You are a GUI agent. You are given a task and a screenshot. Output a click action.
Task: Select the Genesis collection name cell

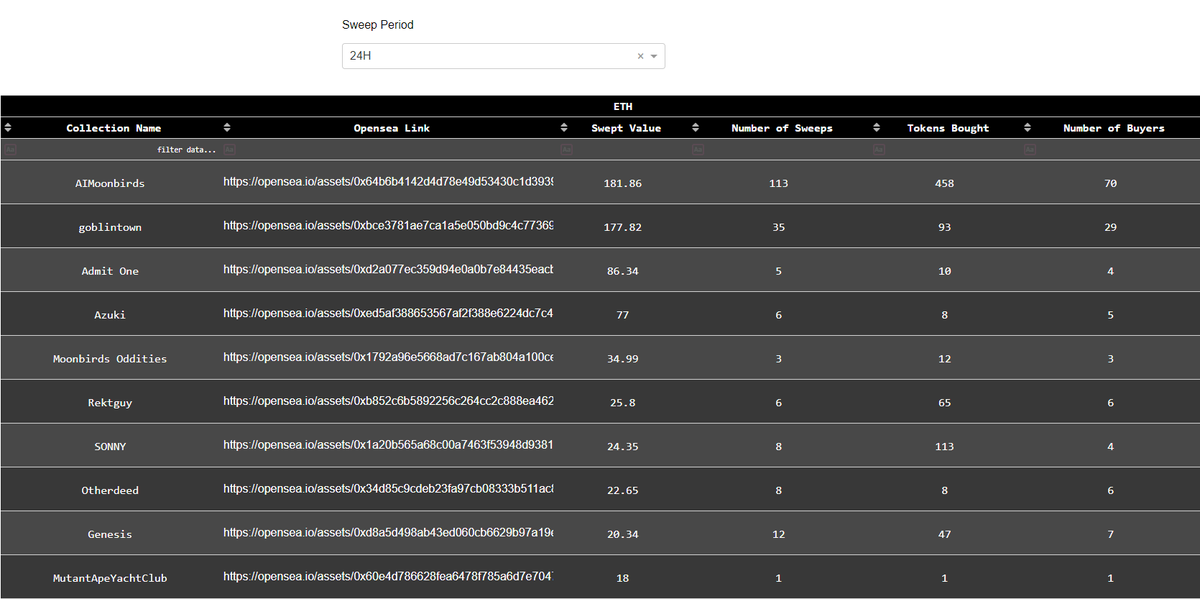click(x=110, y=535)
